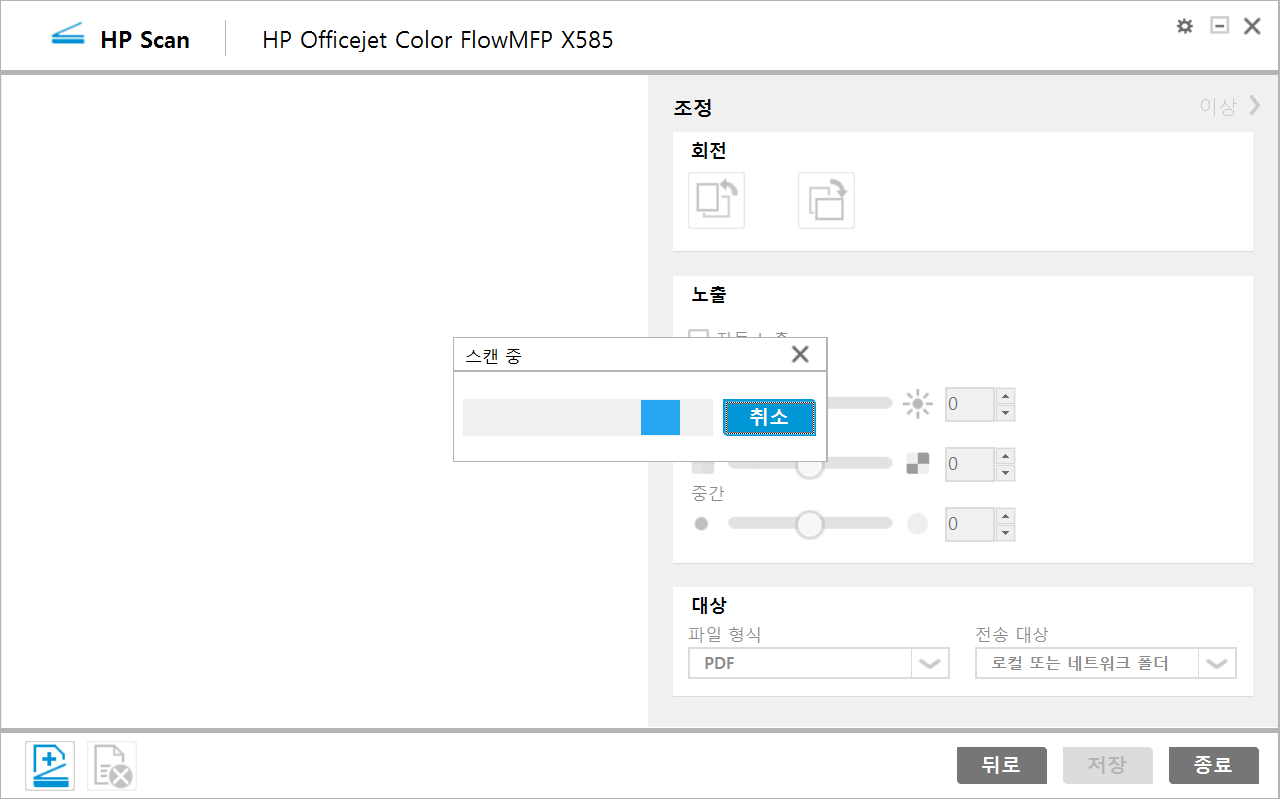Screen dimensions: 1280x799
Task: Click the 저장 save button
Action: coord(1108,766)
